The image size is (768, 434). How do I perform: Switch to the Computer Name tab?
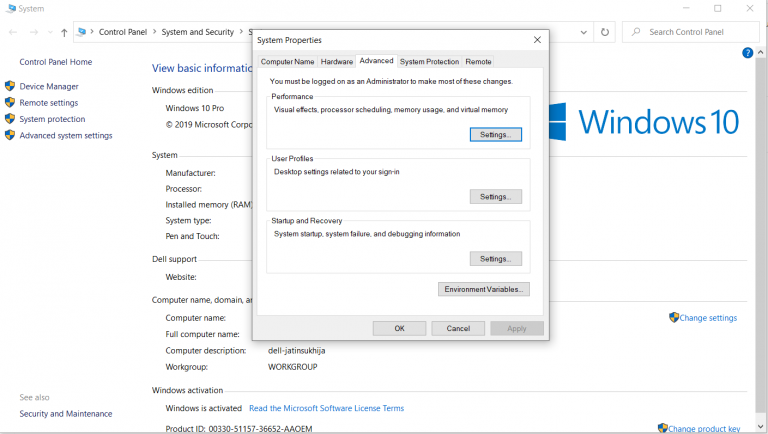pos(288,62)
